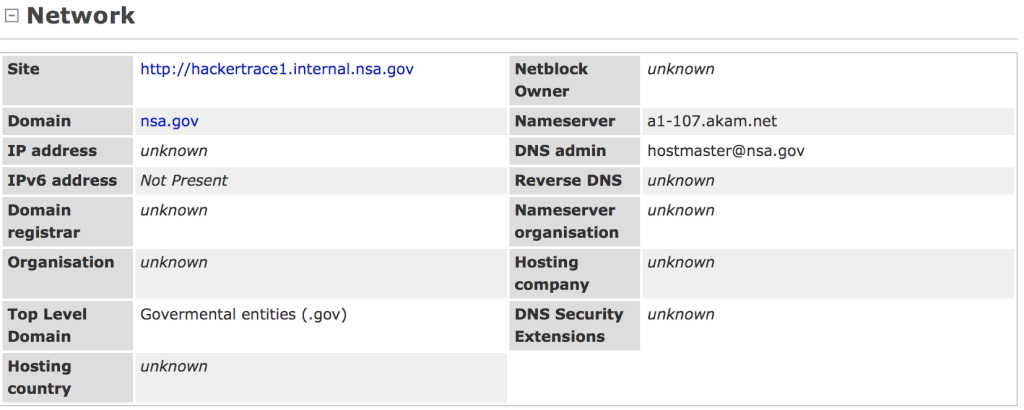Open the hackertrace1.internal.nsa.gov site link

276,69
